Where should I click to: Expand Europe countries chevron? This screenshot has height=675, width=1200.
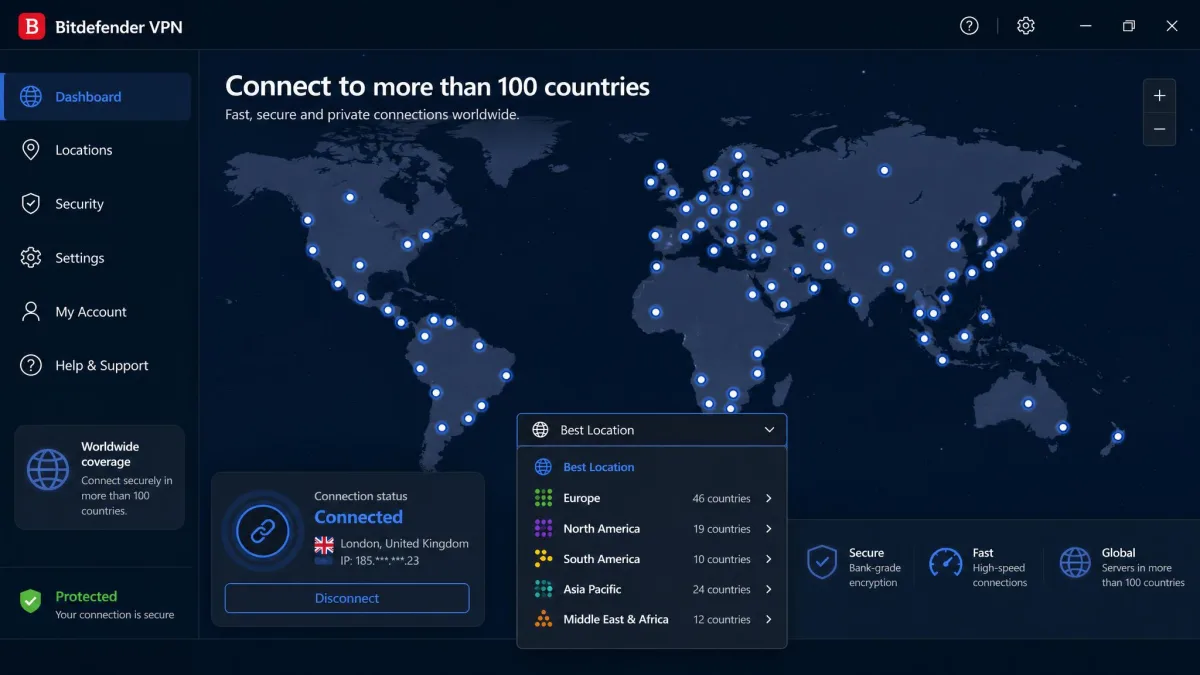(769, 498)
